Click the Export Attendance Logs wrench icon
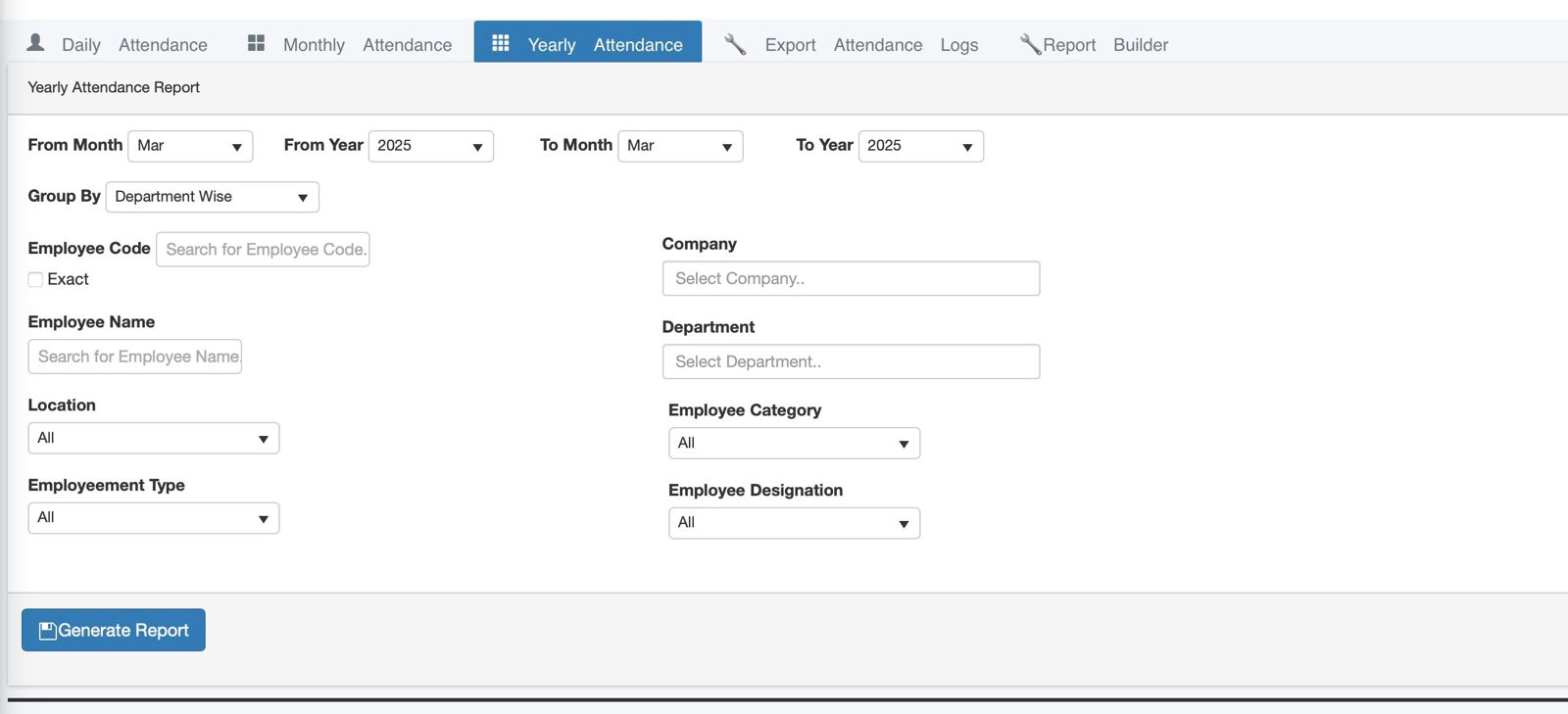This screenshot has height=714, width=1568. tap(735, 44)
